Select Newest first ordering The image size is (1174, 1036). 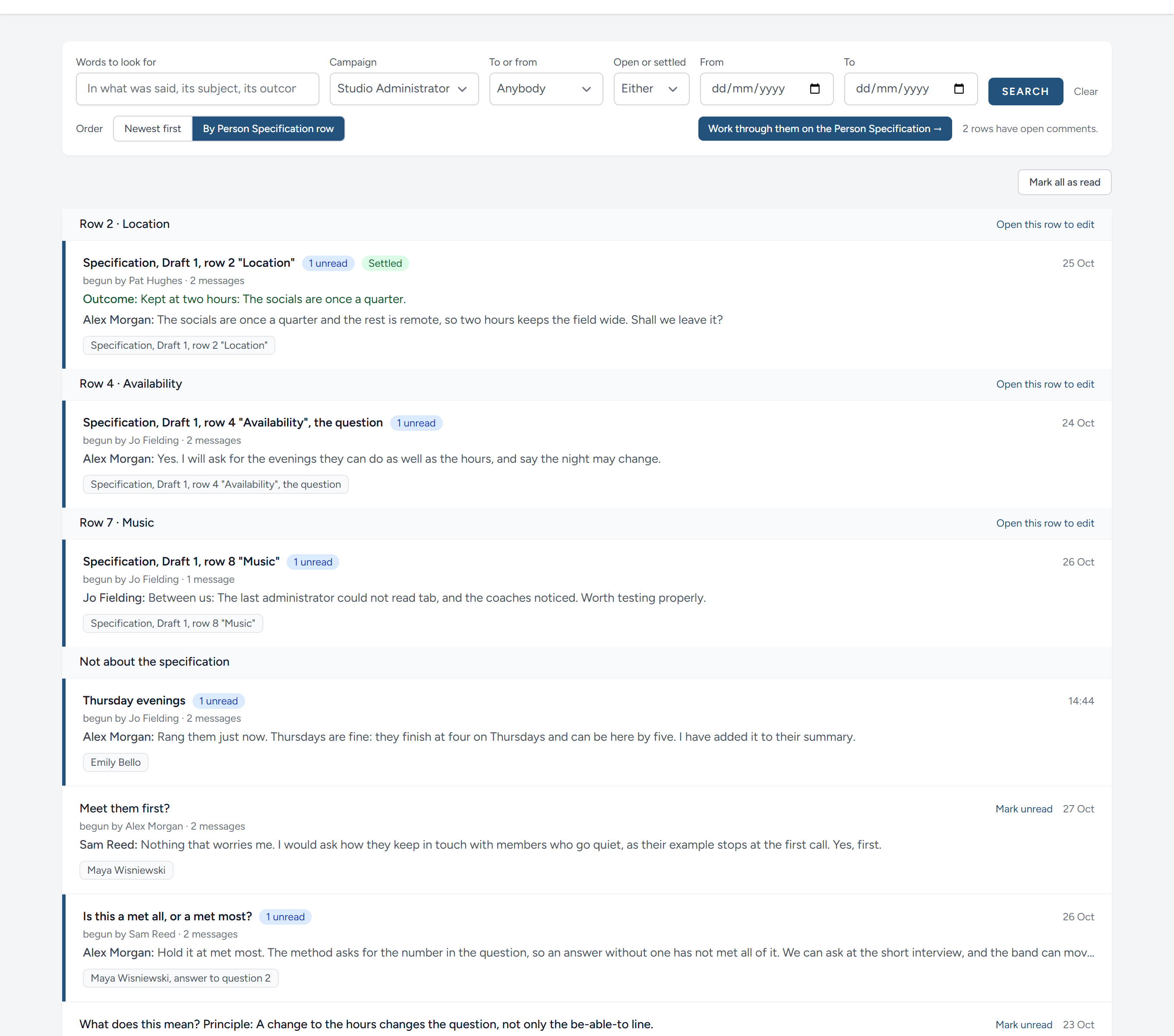tap(152, 129)
